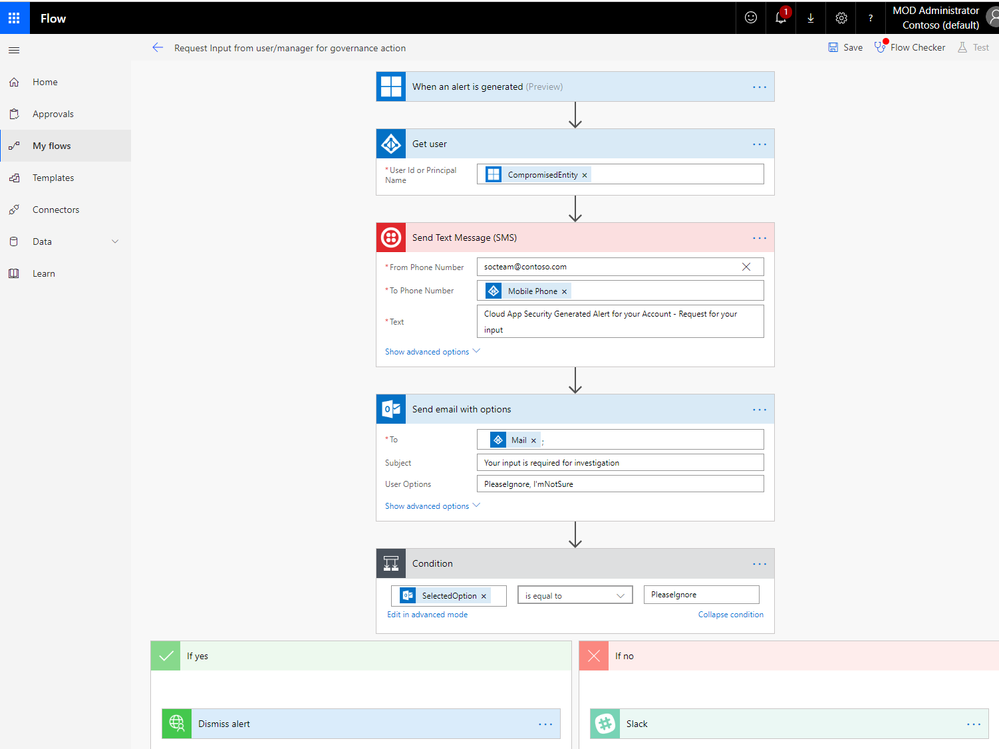Screen dimensions: 999x749
Task: Click the User Id or Principal Name field
Action: (x=620, y=175)
